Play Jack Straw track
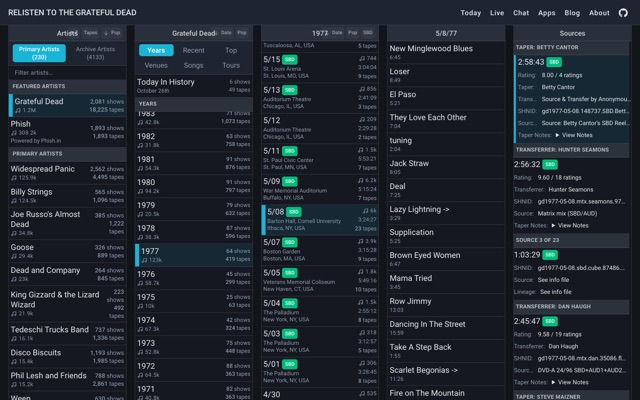The height and width of the screenshot is (400, 640). coord(446,167)
